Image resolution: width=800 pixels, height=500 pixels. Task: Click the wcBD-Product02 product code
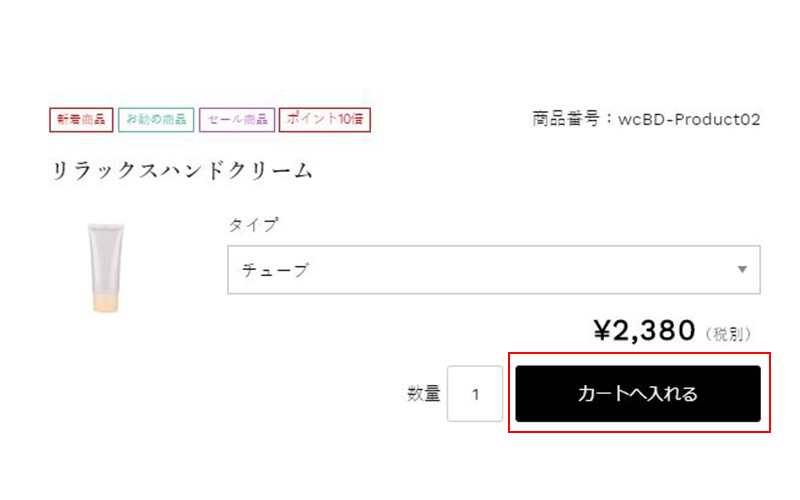[689, 119]
